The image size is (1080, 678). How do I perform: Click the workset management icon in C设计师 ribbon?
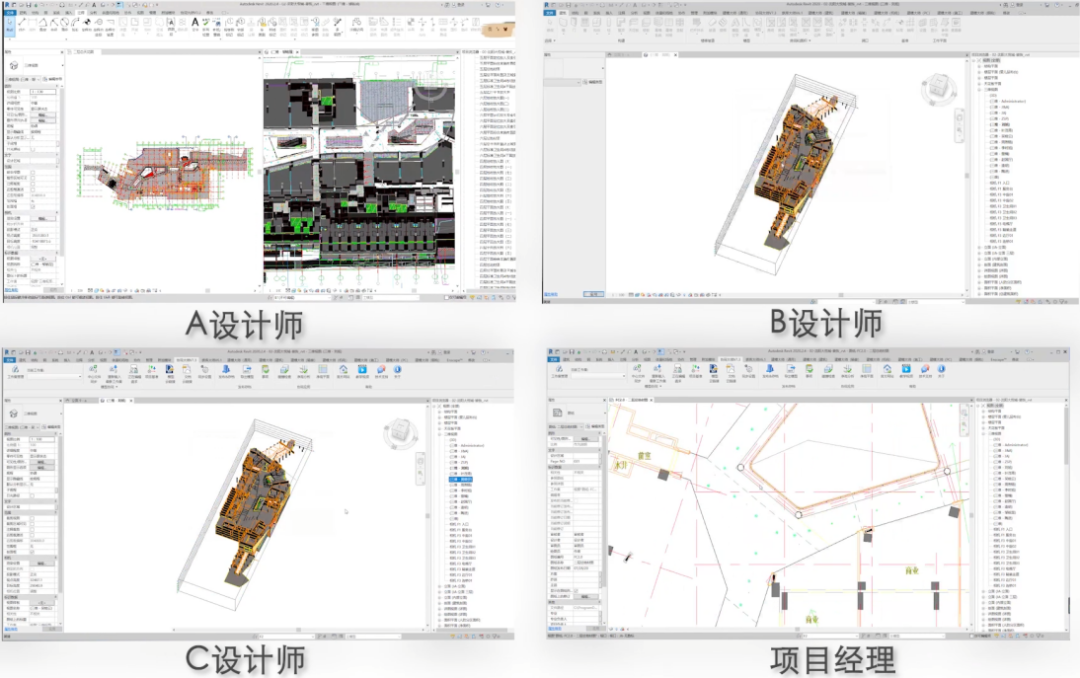[15, 369]
